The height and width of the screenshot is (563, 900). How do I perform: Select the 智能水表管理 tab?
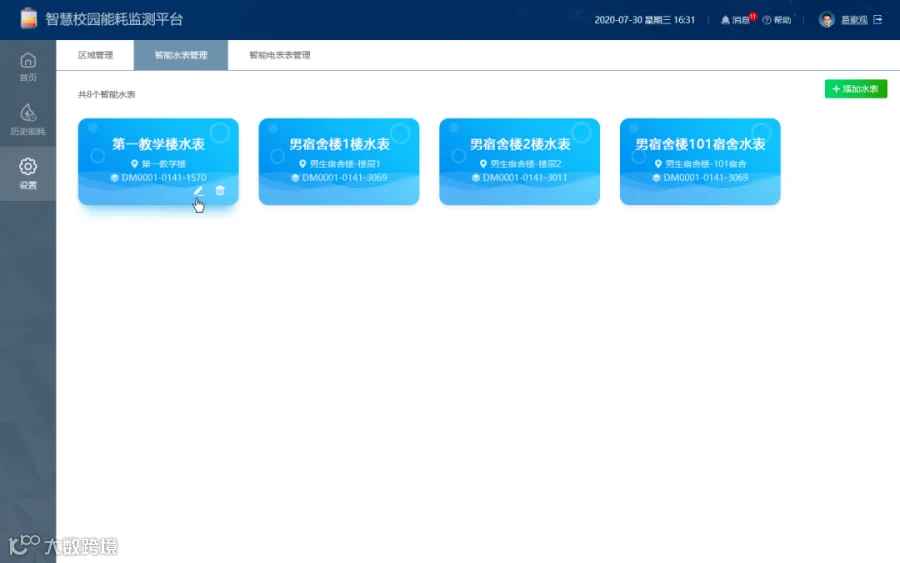tap(181, 55)
